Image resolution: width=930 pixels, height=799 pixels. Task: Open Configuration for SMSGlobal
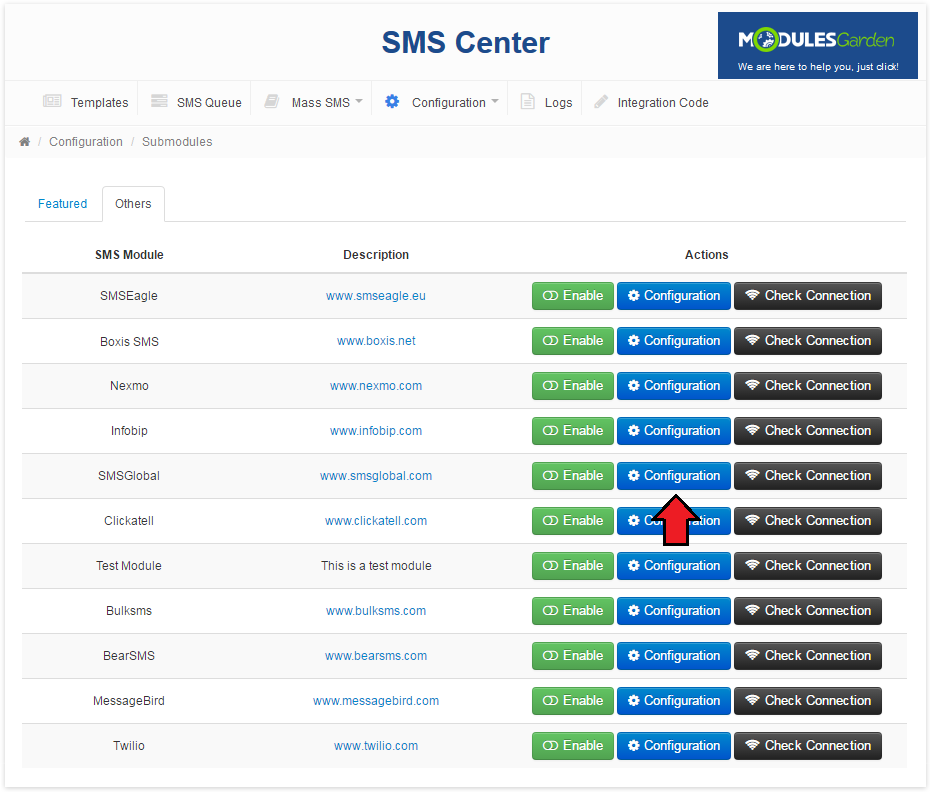(674, 476)
